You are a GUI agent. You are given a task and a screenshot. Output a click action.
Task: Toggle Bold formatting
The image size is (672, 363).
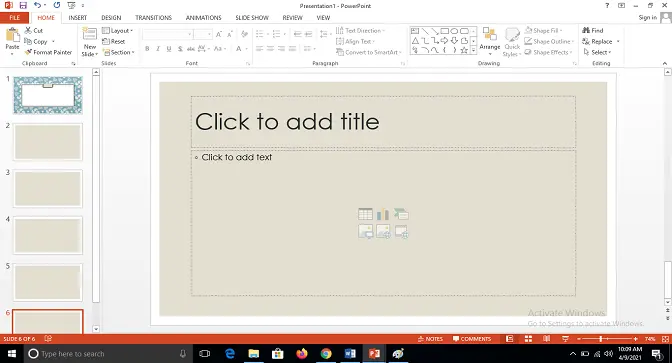[147, 48]
